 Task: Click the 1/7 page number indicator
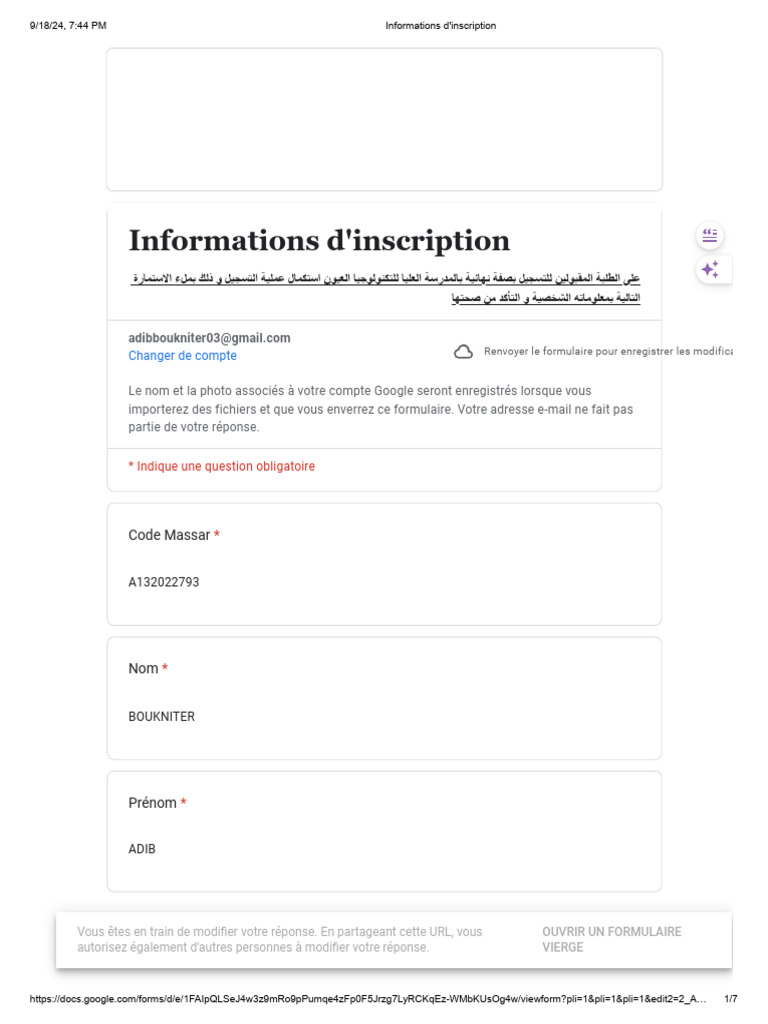730,999
